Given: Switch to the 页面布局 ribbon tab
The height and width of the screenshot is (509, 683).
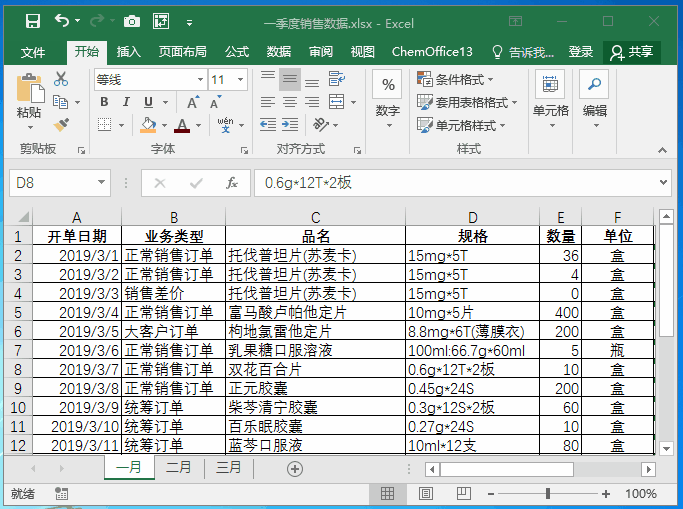Looking at the screenshot, I should (x=183, y=52).
